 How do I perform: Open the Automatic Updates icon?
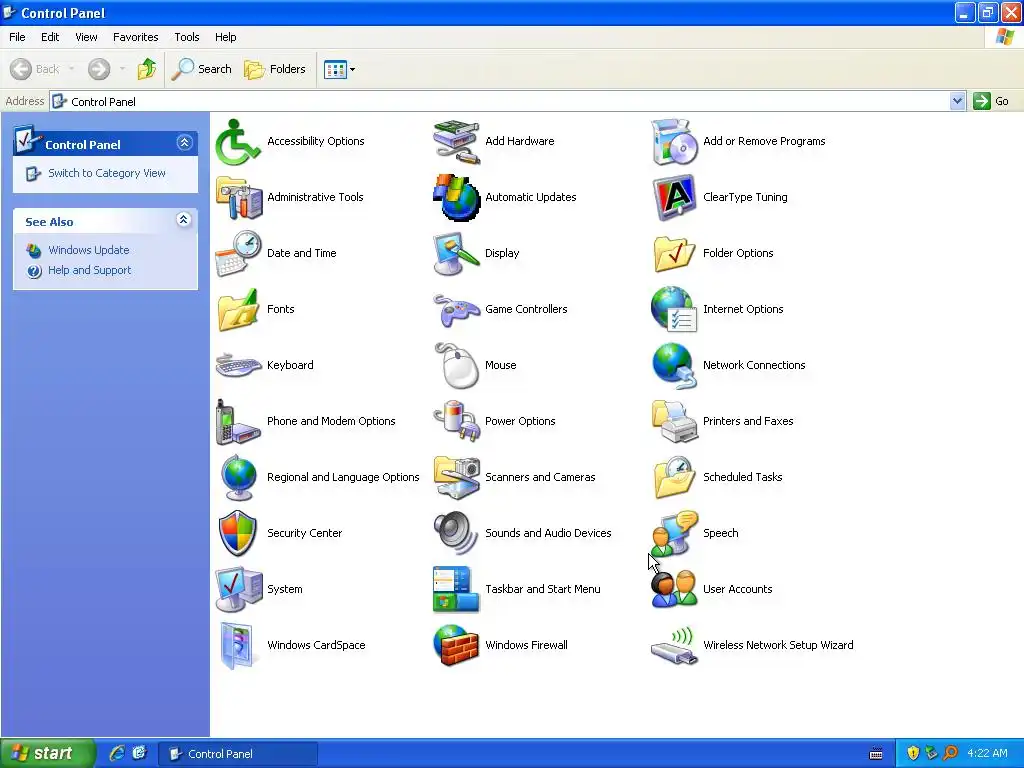tap(456, 197)
